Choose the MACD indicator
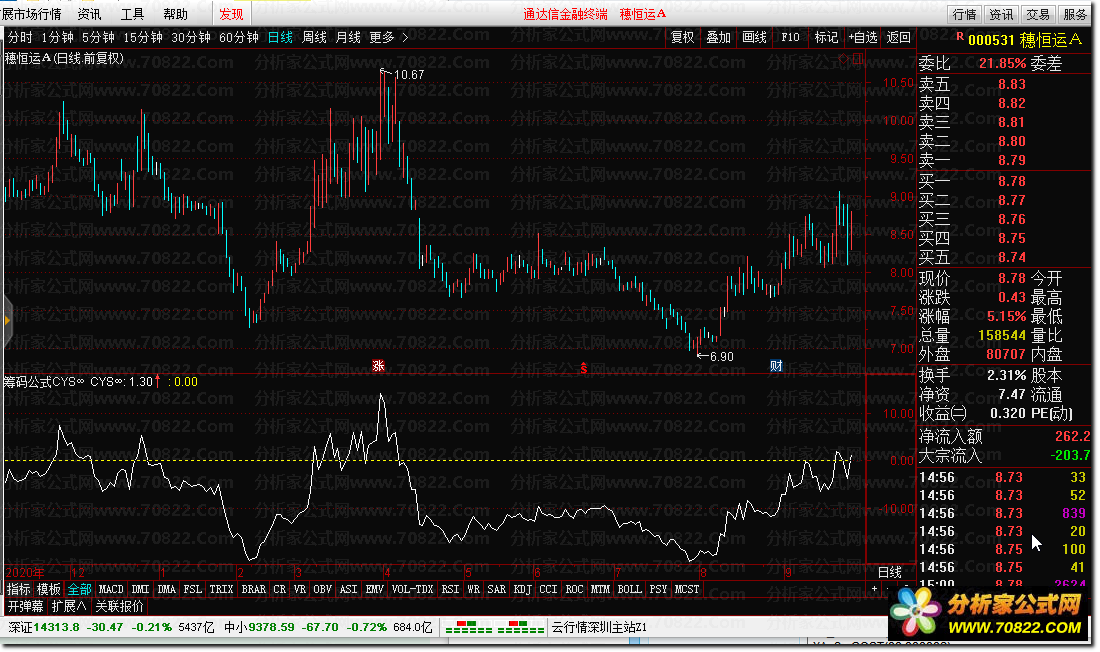Screen dimensions: 1100x652 point(111,589)
